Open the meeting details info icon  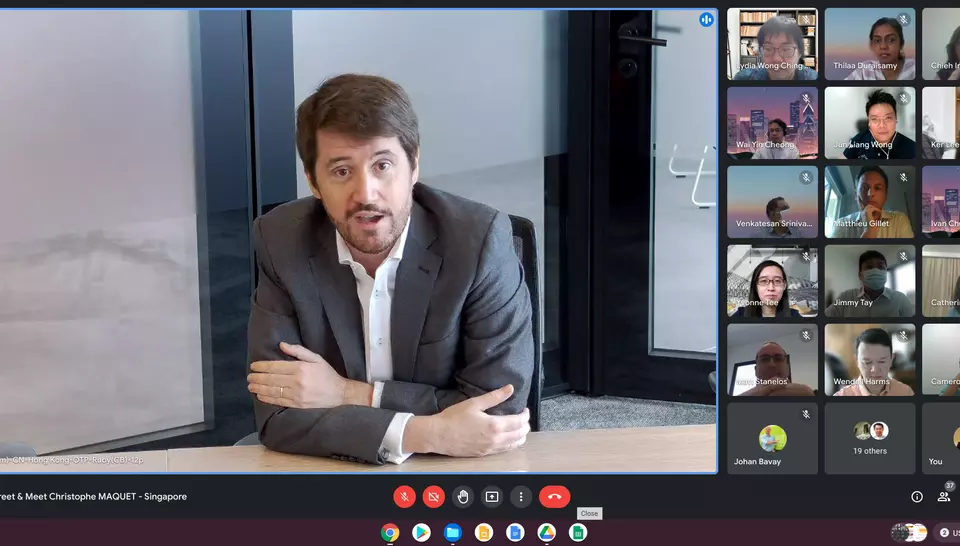[916, 496]
